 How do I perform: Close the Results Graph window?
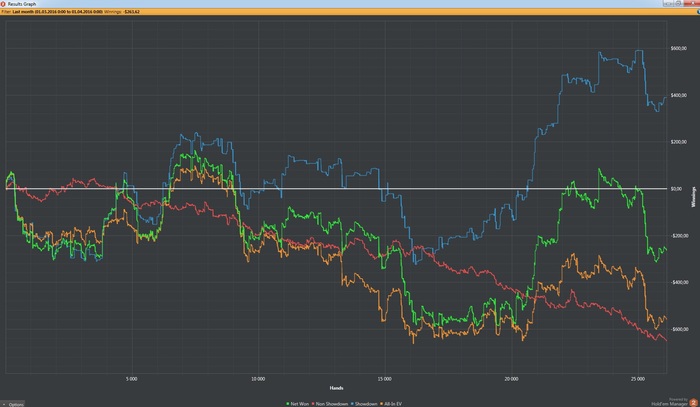[691, 3]
